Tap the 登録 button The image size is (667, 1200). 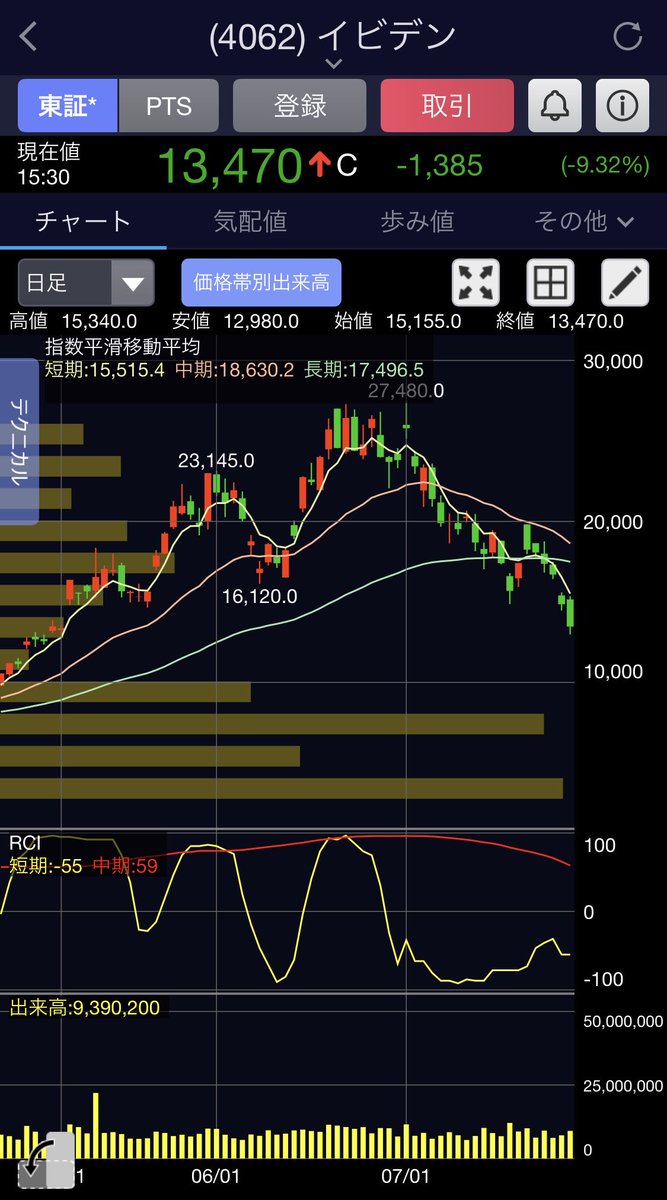(300, 105)
